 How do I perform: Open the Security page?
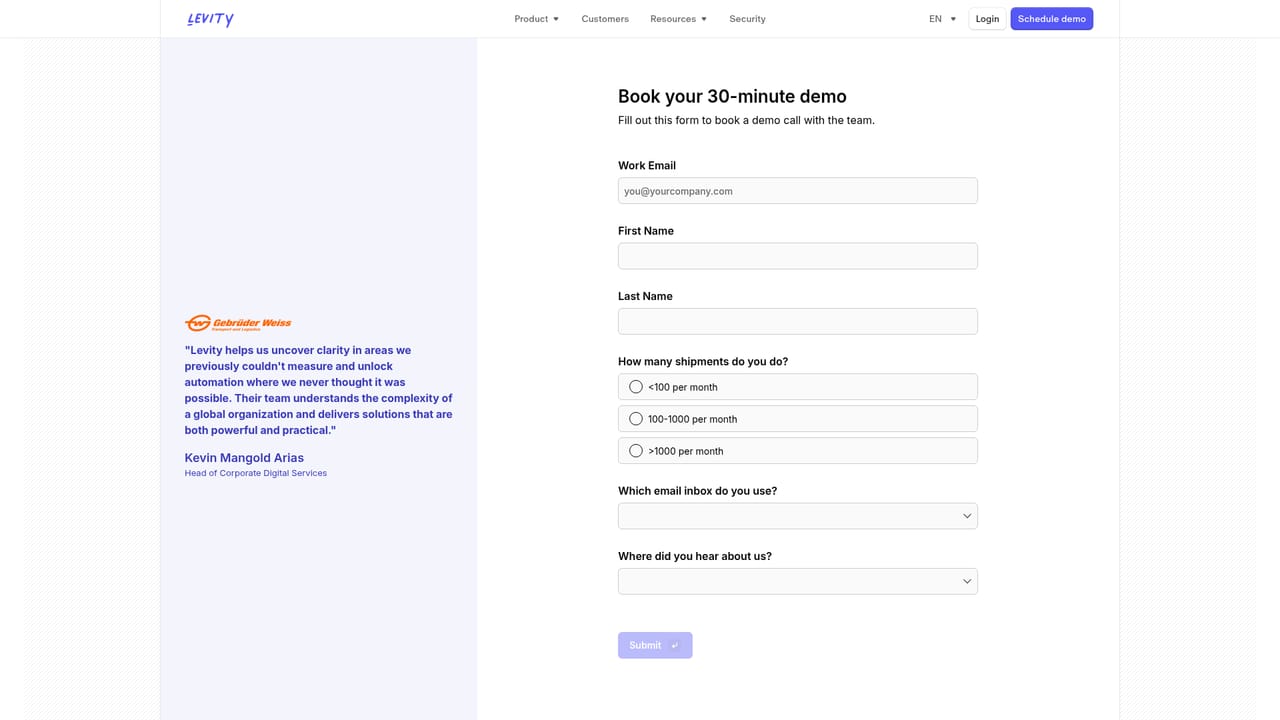[747, 19]
